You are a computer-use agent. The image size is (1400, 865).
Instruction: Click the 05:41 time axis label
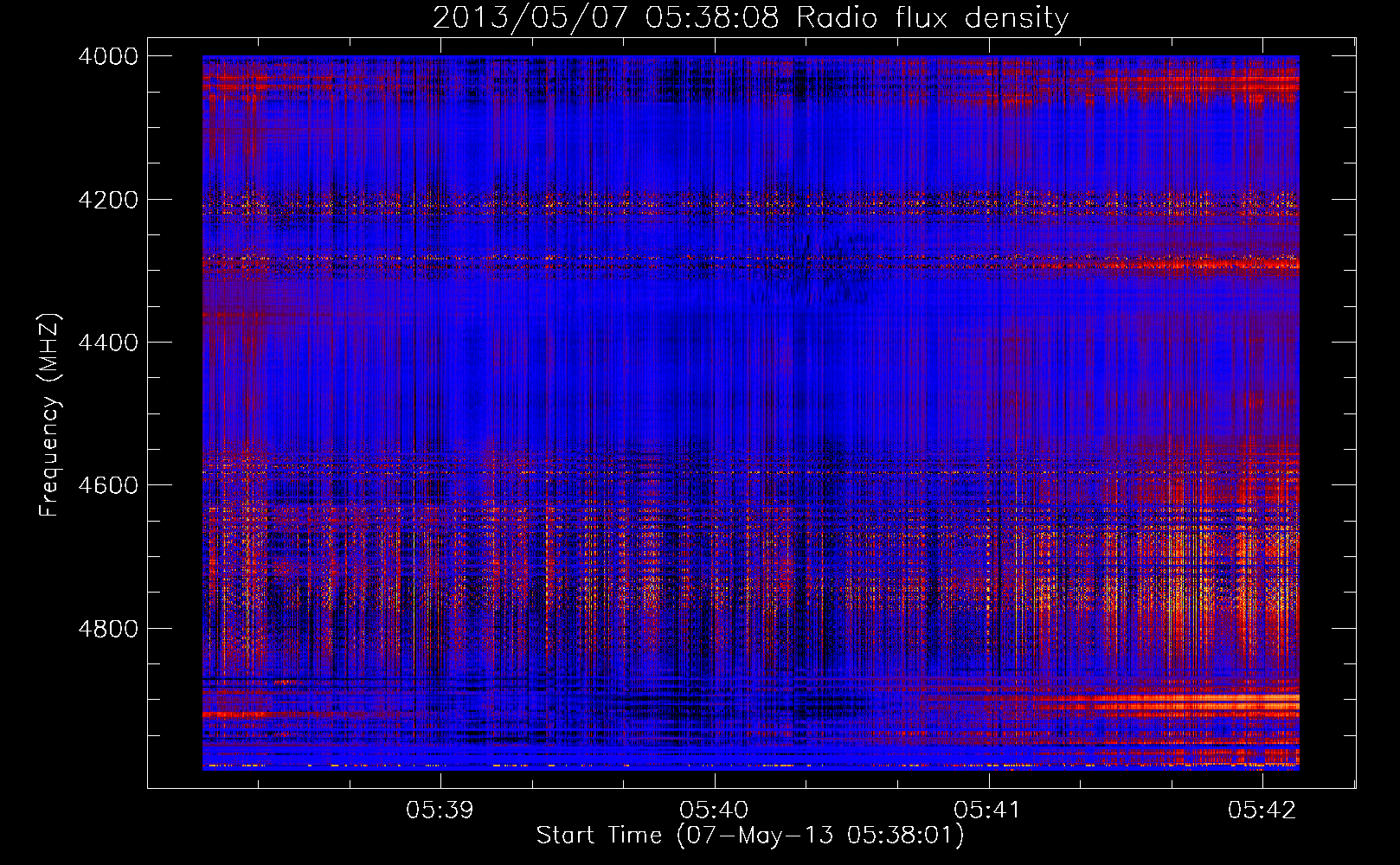(988, 810)
